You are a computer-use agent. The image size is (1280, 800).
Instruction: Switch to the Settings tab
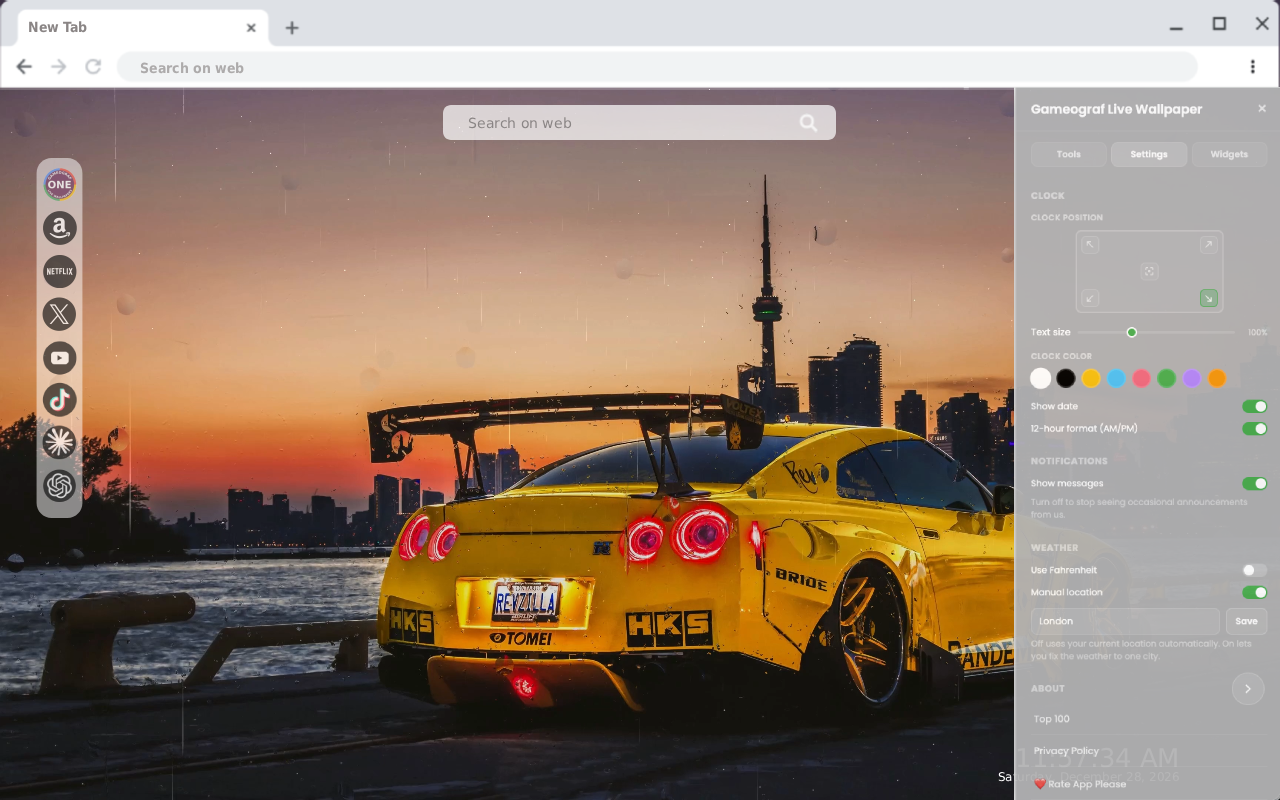click(1149, 154)
